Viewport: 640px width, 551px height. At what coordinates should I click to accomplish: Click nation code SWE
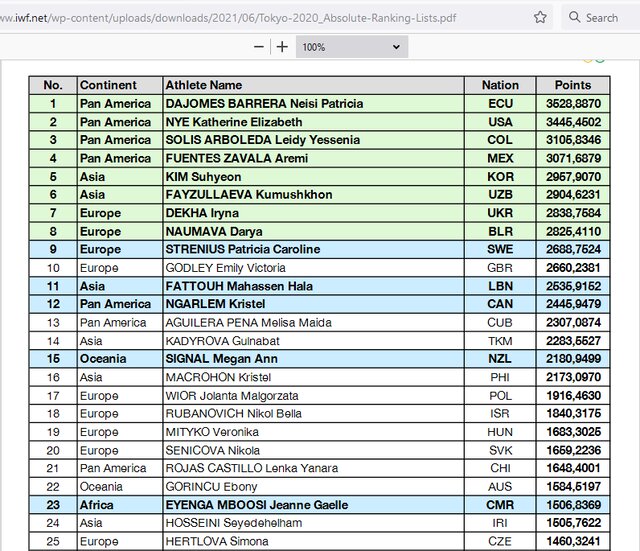pos(500,249)
